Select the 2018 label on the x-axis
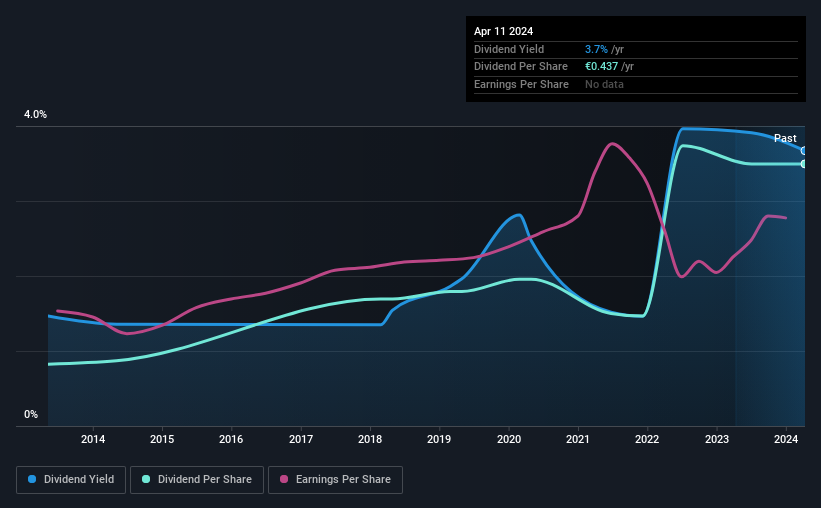The width and height of the screenshot is (821, 508). pos(370,439)
